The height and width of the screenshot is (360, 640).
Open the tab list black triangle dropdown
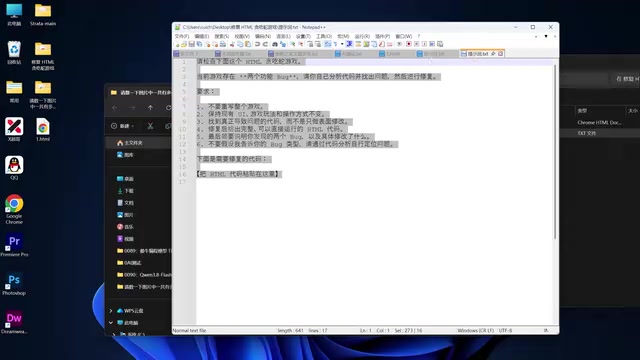(546, 36)
